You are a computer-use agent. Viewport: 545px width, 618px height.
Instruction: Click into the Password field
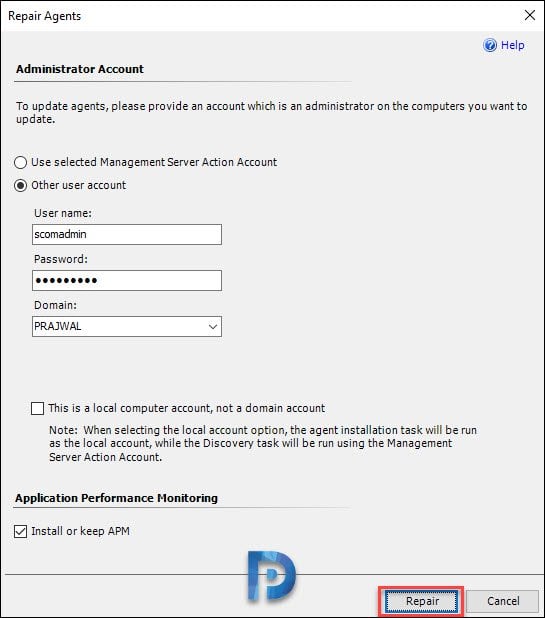127,281
